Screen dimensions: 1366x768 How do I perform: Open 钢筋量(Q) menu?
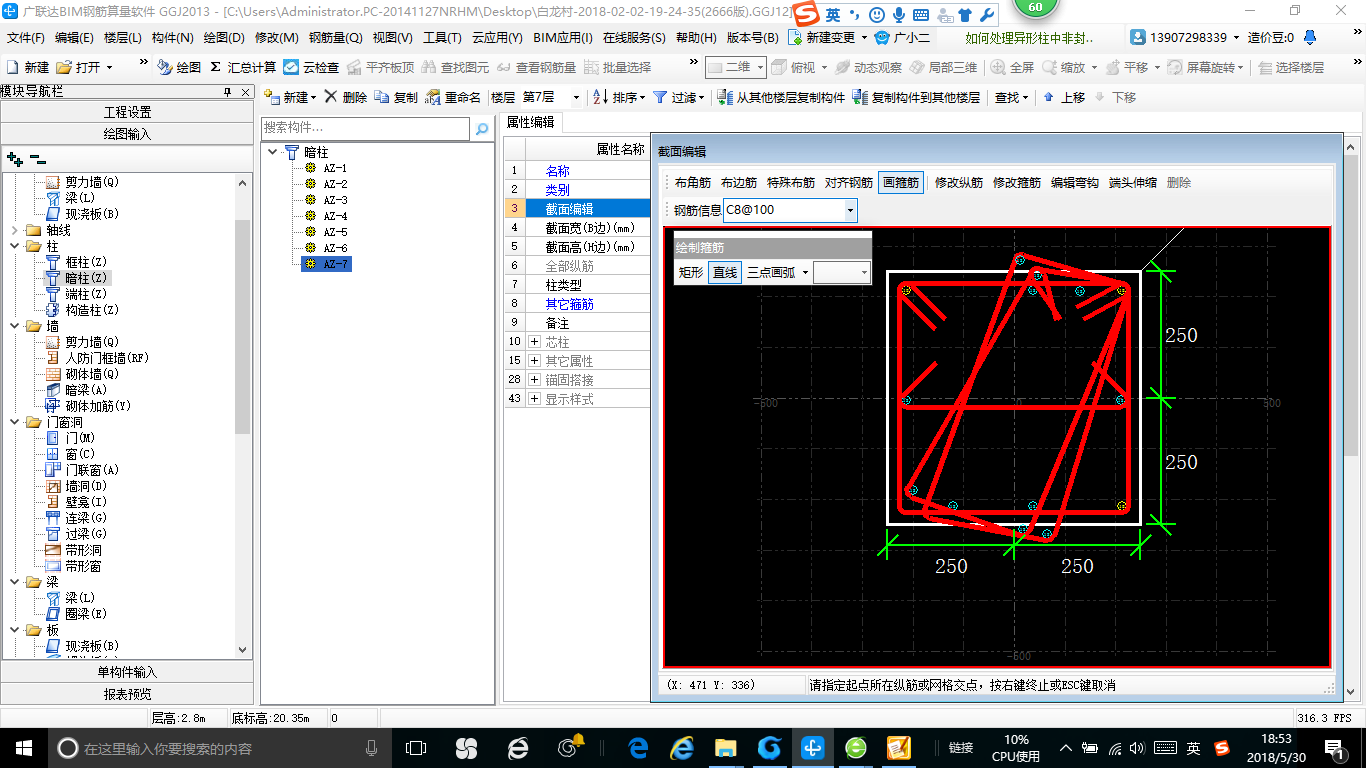[x=335, y=38]
